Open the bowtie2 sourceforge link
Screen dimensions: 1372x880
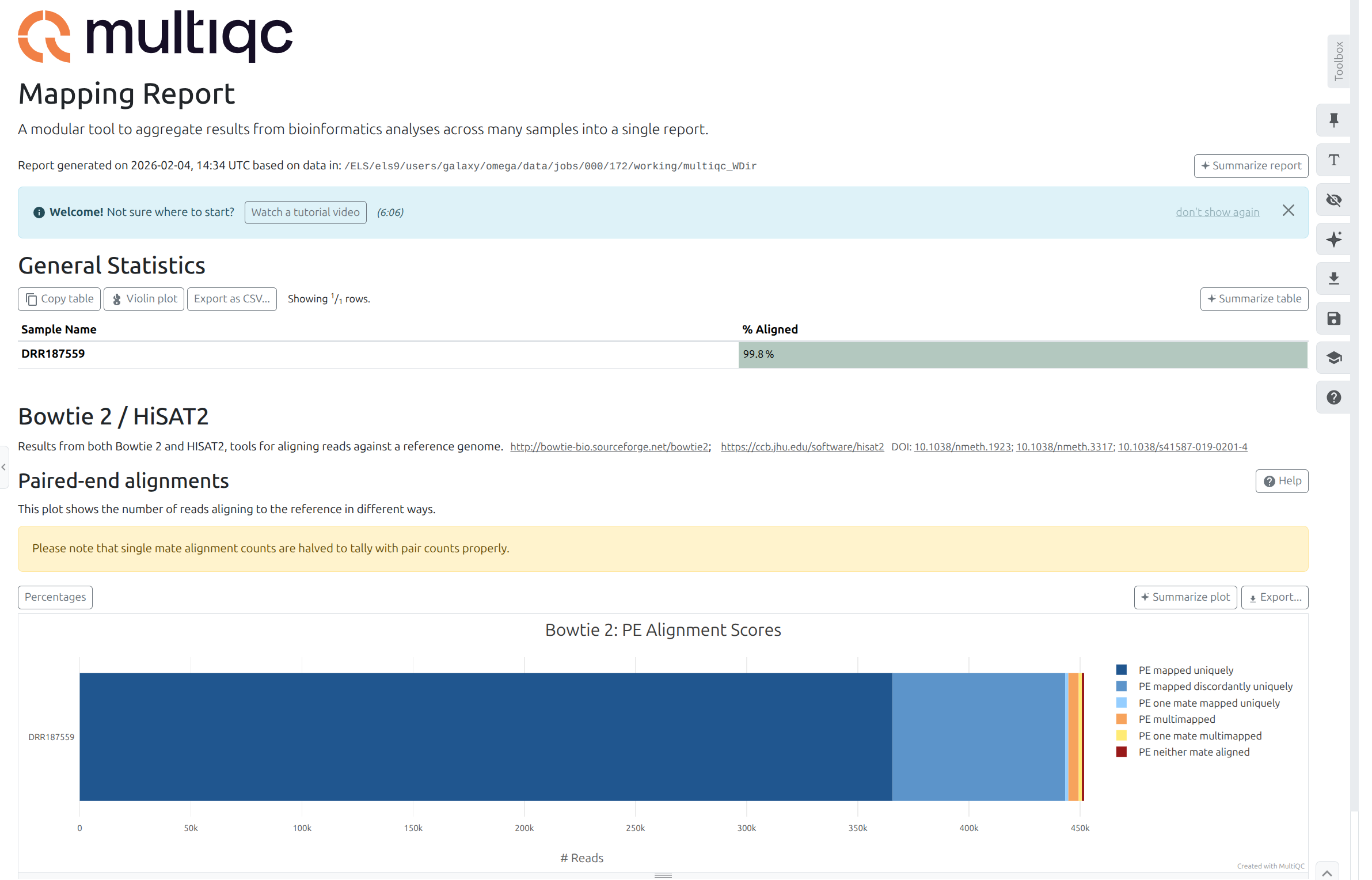[x=610, y=447]
